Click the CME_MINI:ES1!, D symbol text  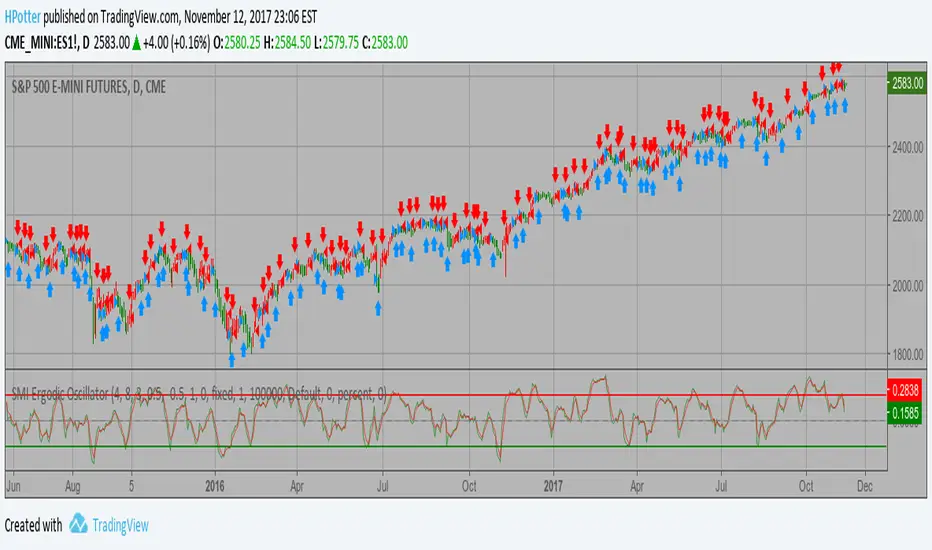click(x=47, y=43)
